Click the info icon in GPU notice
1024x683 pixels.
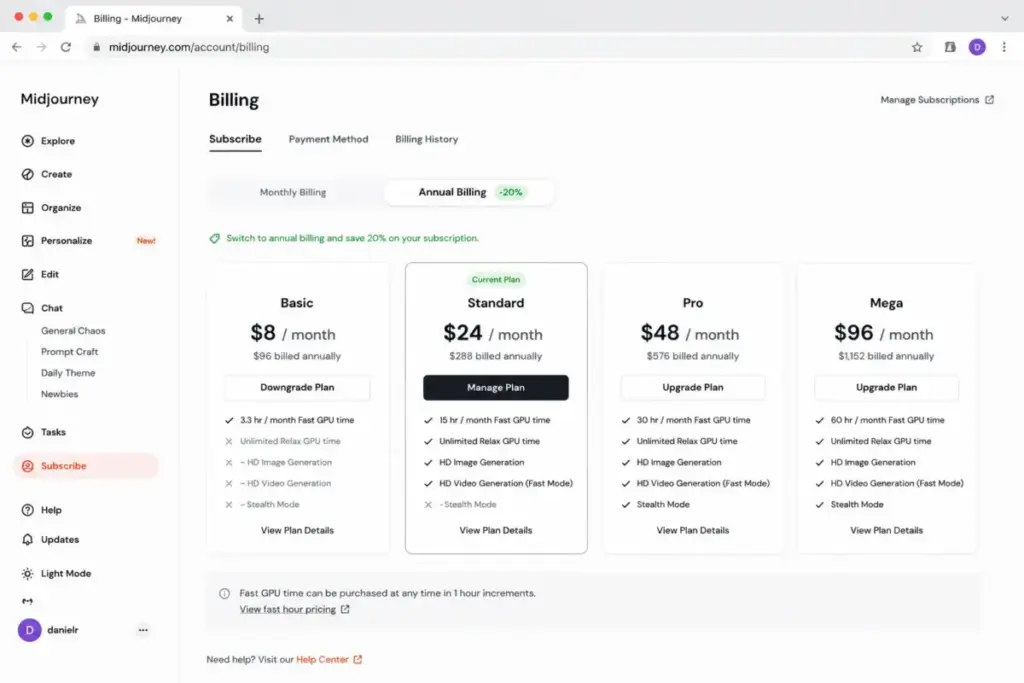pos(224,594)
